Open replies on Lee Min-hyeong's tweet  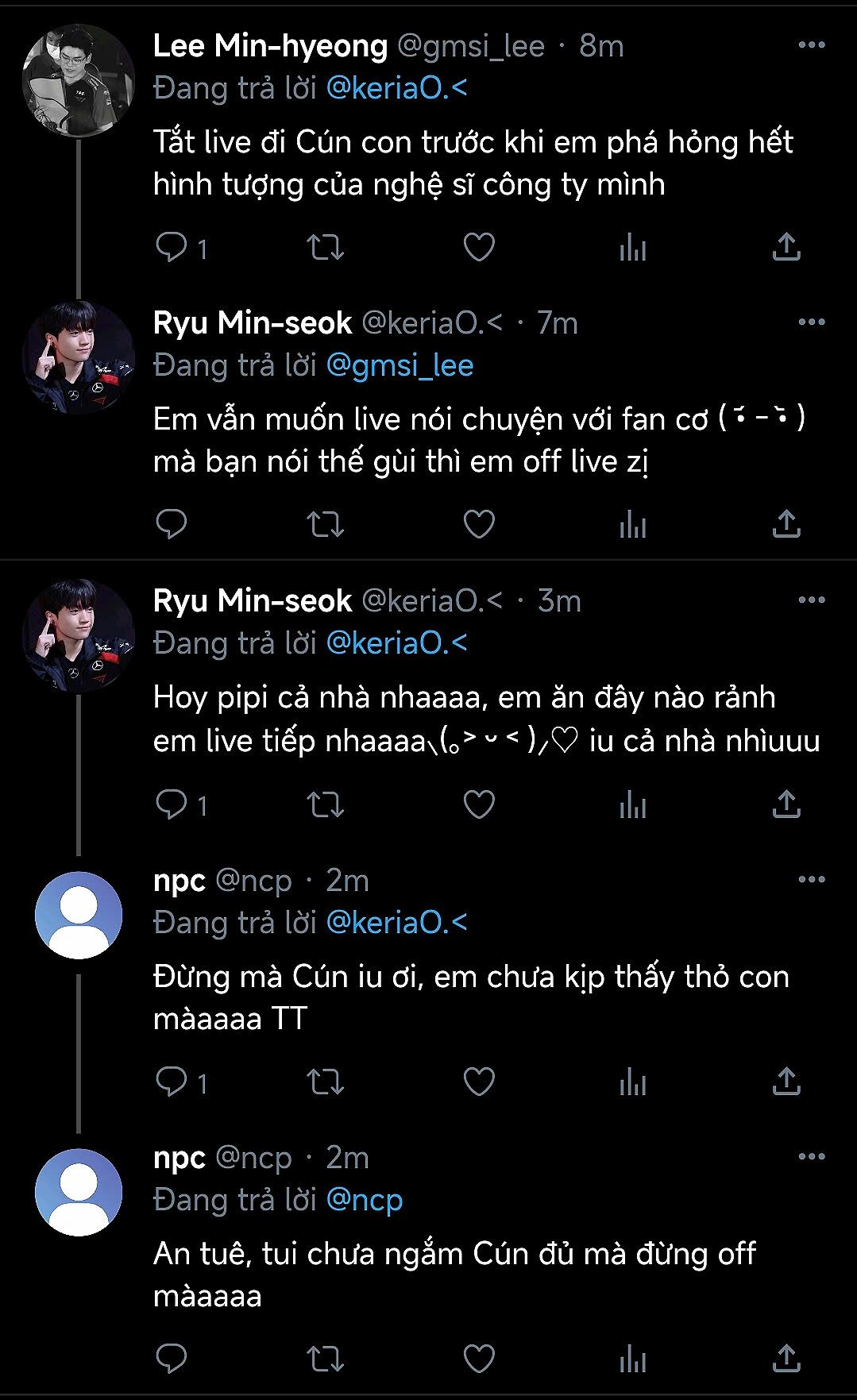172,248
